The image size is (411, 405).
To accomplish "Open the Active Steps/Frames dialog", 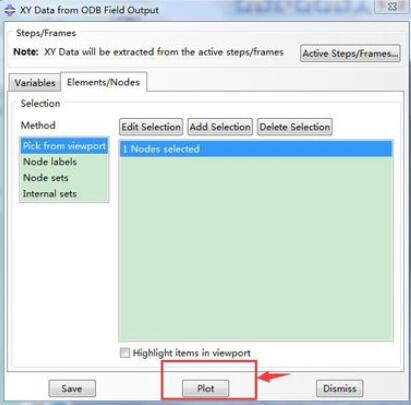I will coord(350,53).
